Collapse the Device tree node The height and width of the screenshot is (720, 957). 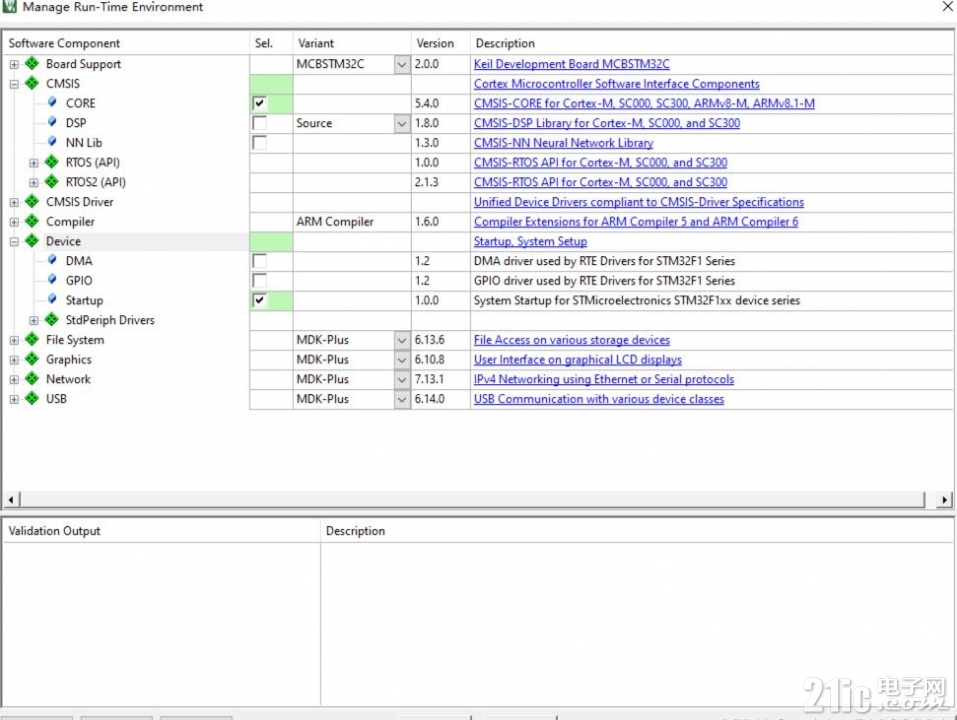coord(14,242)
